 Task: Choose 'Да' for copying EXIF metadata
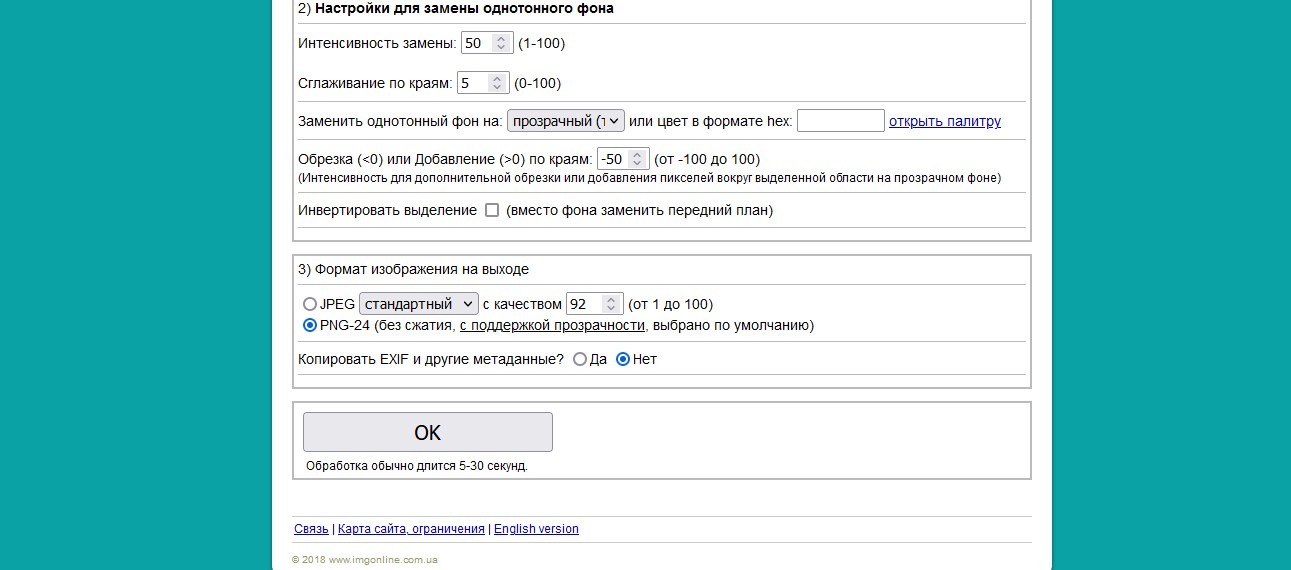click(580, 360)
